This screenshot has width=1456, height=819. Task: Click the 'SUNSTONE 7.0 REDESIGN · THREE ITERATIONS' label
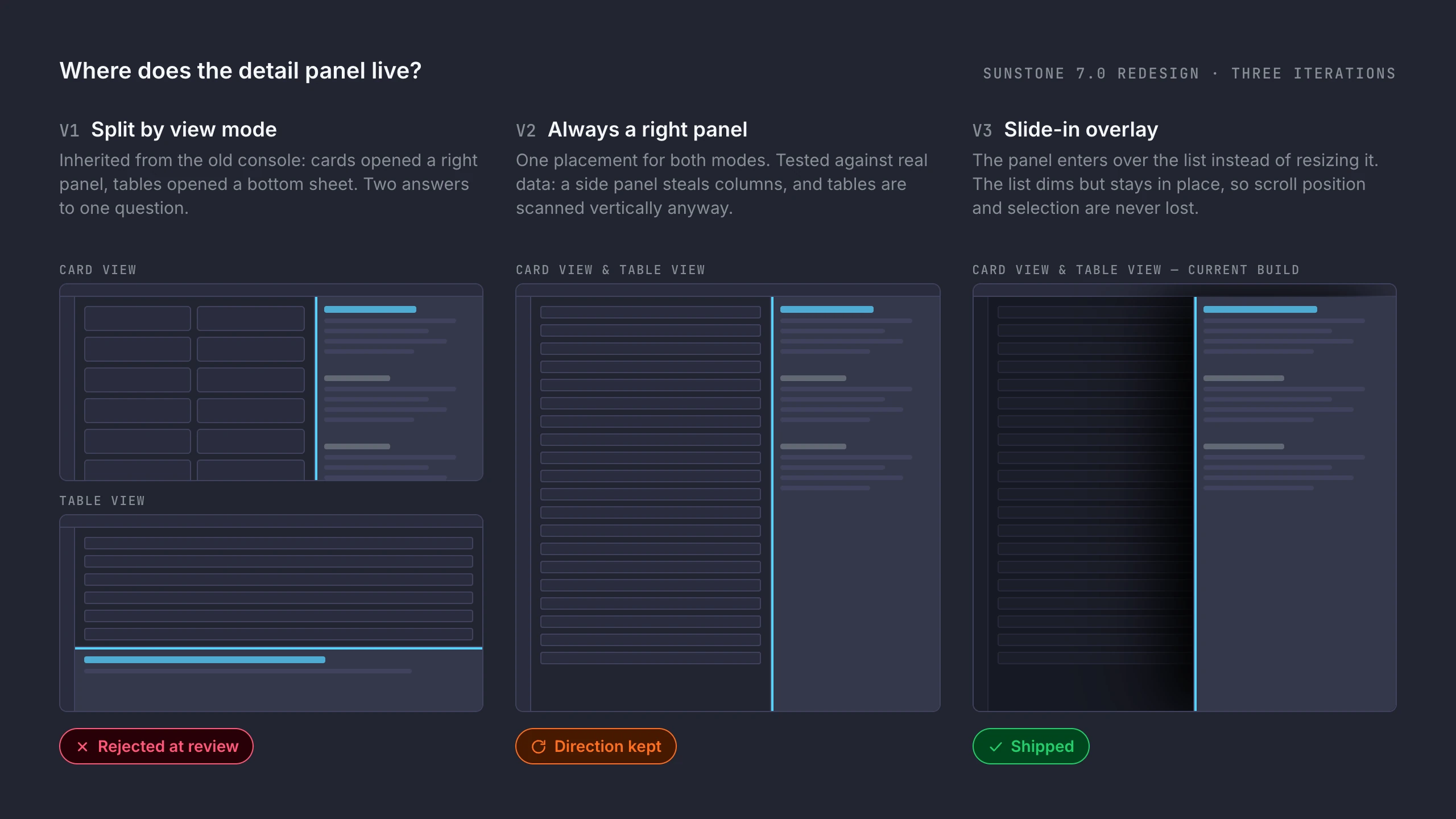tap(1189, 73)
